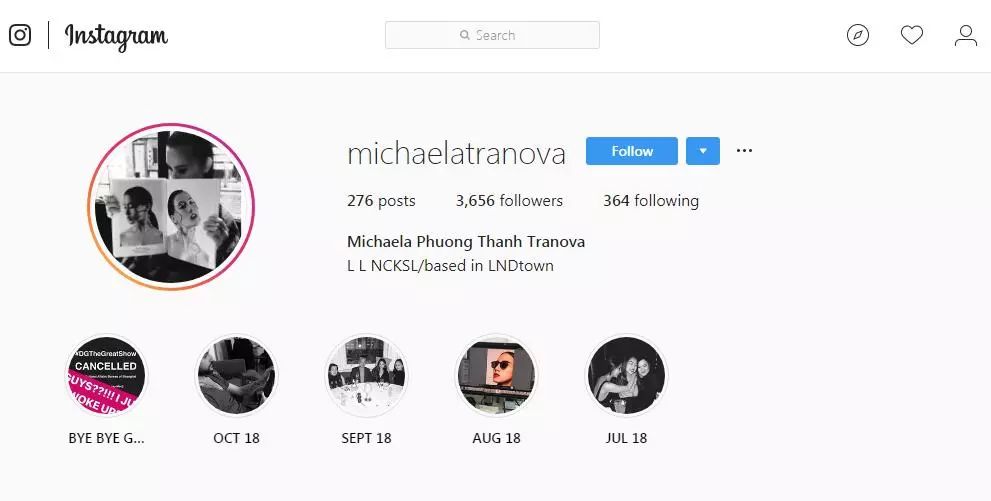The width and height of the screenshot is (991, 501).
Task: Open the Explore compass icon
Action: [x=858, y=35]
